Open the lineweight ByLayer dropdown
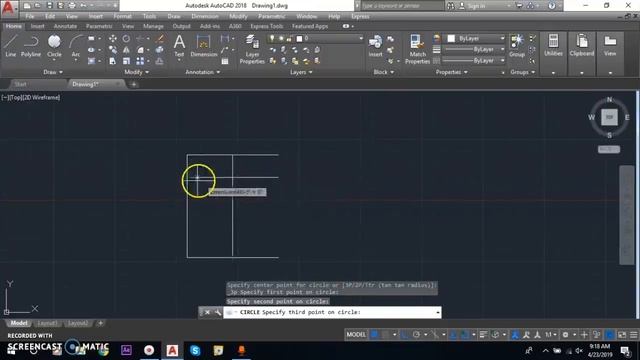640x360 pixels. pyautogui.click(x=474, y=49)
